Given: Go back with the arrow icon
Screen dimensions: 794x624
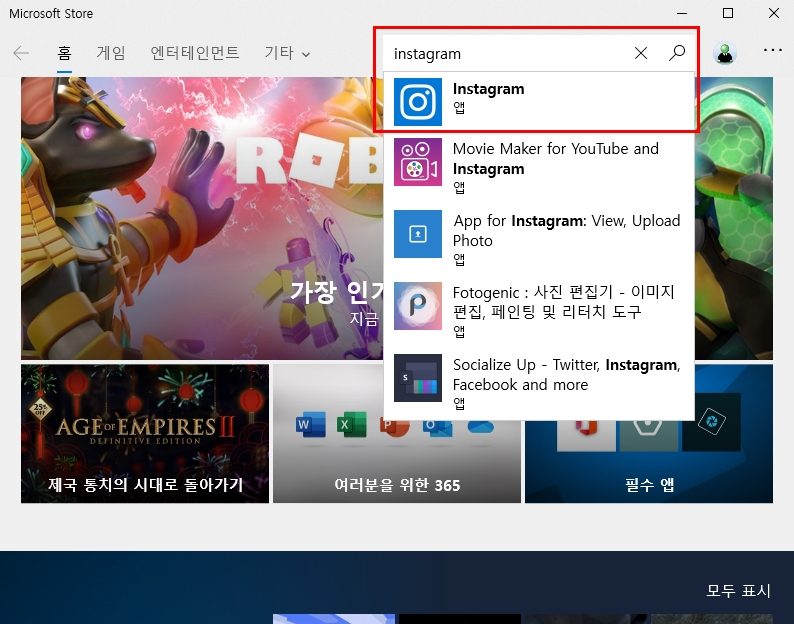Looking at the screenshot, I should (x=21, y=53).
